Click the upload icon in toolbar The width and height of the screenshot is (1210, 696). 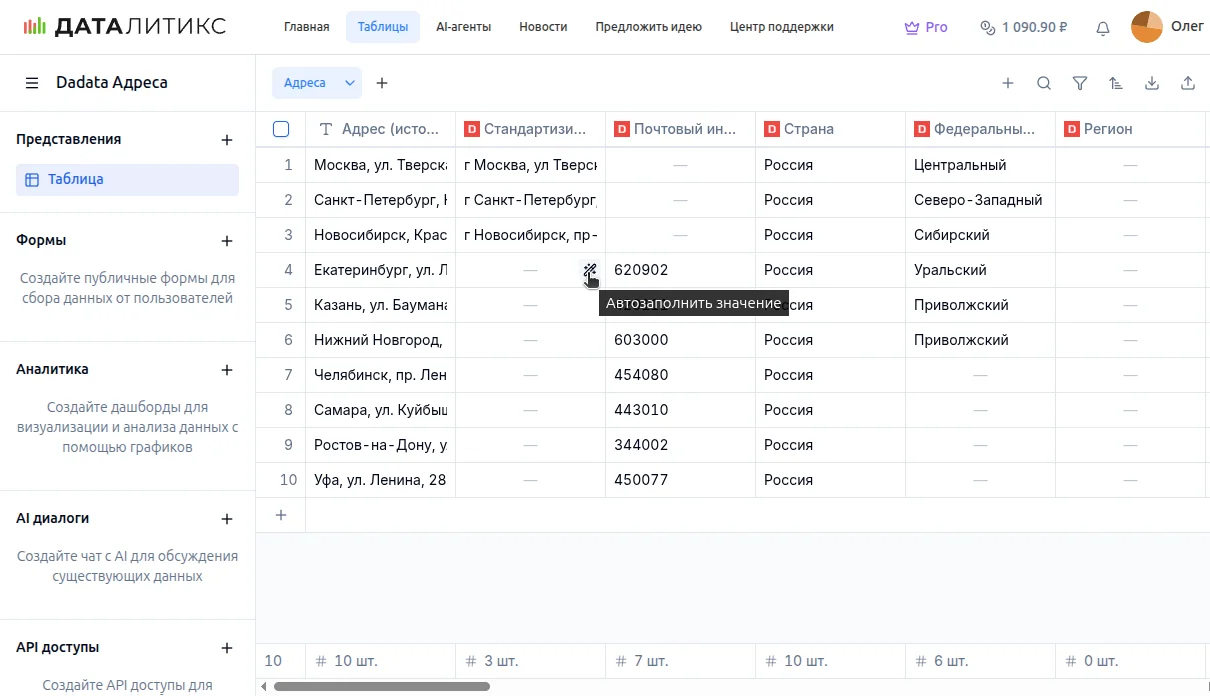(x=1188, y=83)
